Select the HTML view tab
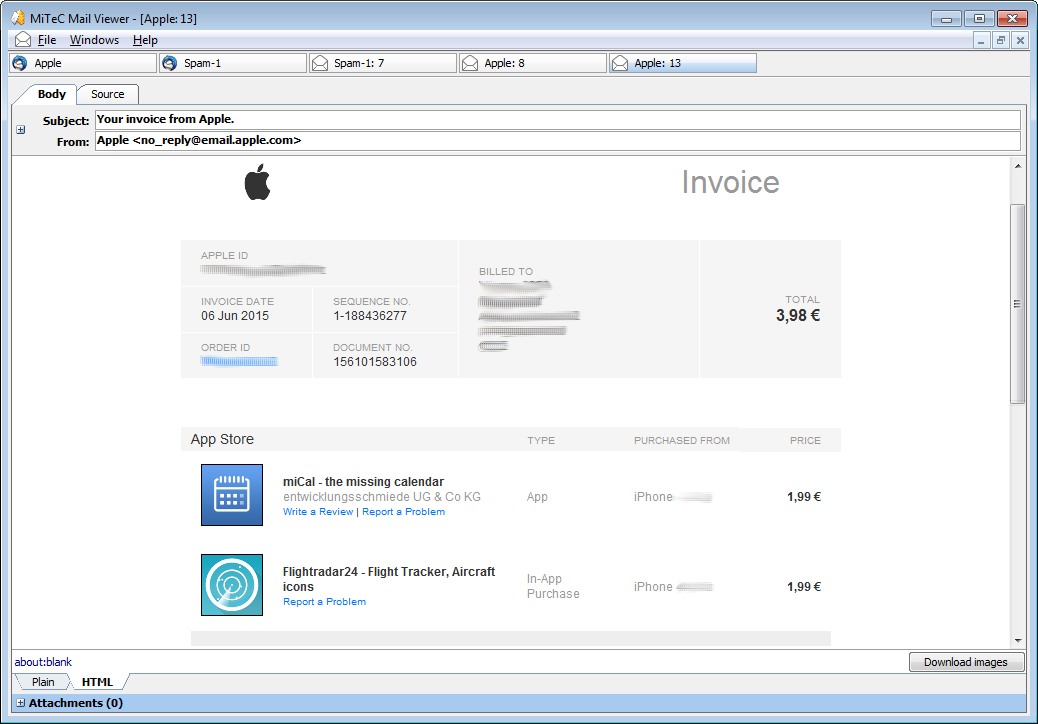 97,682
